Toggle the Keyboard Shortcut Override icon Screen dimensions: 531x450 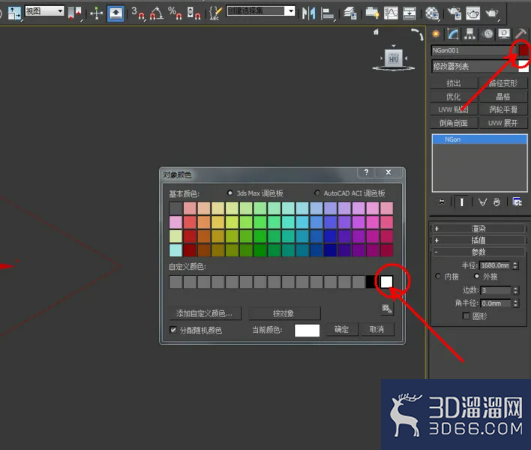tap(115, 13)
